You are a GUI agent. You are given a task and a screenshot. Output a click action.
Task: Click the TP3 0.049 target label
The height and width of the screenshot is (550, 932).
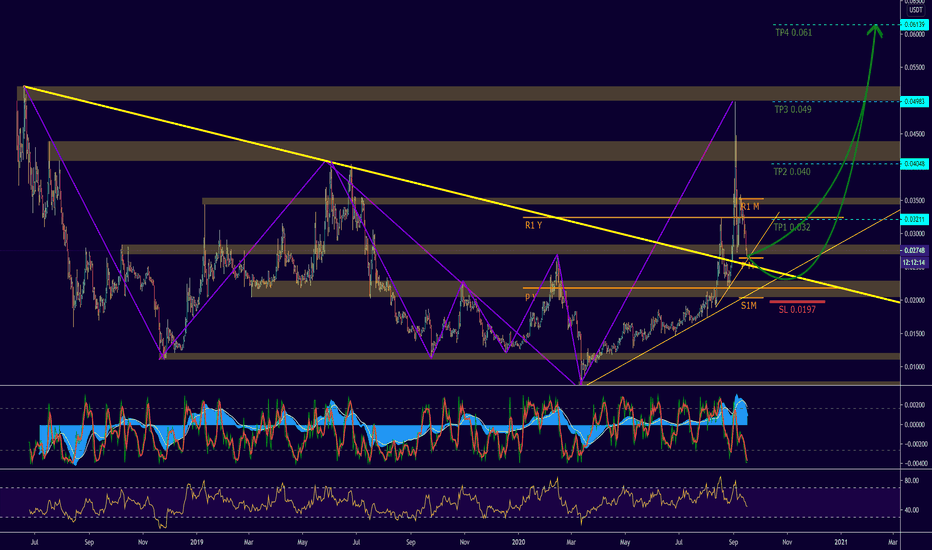click(x=792, y=109)
